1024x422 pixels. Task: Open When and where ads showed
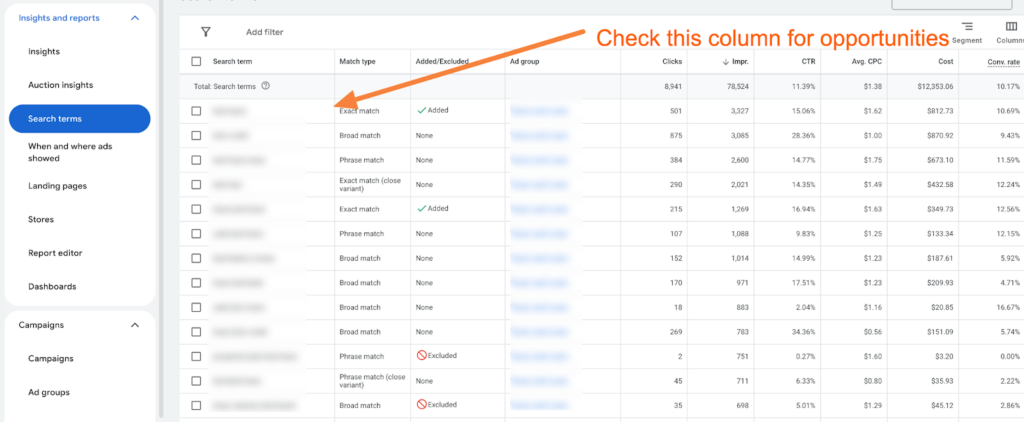pyautogui.click(x=70, y=152)
